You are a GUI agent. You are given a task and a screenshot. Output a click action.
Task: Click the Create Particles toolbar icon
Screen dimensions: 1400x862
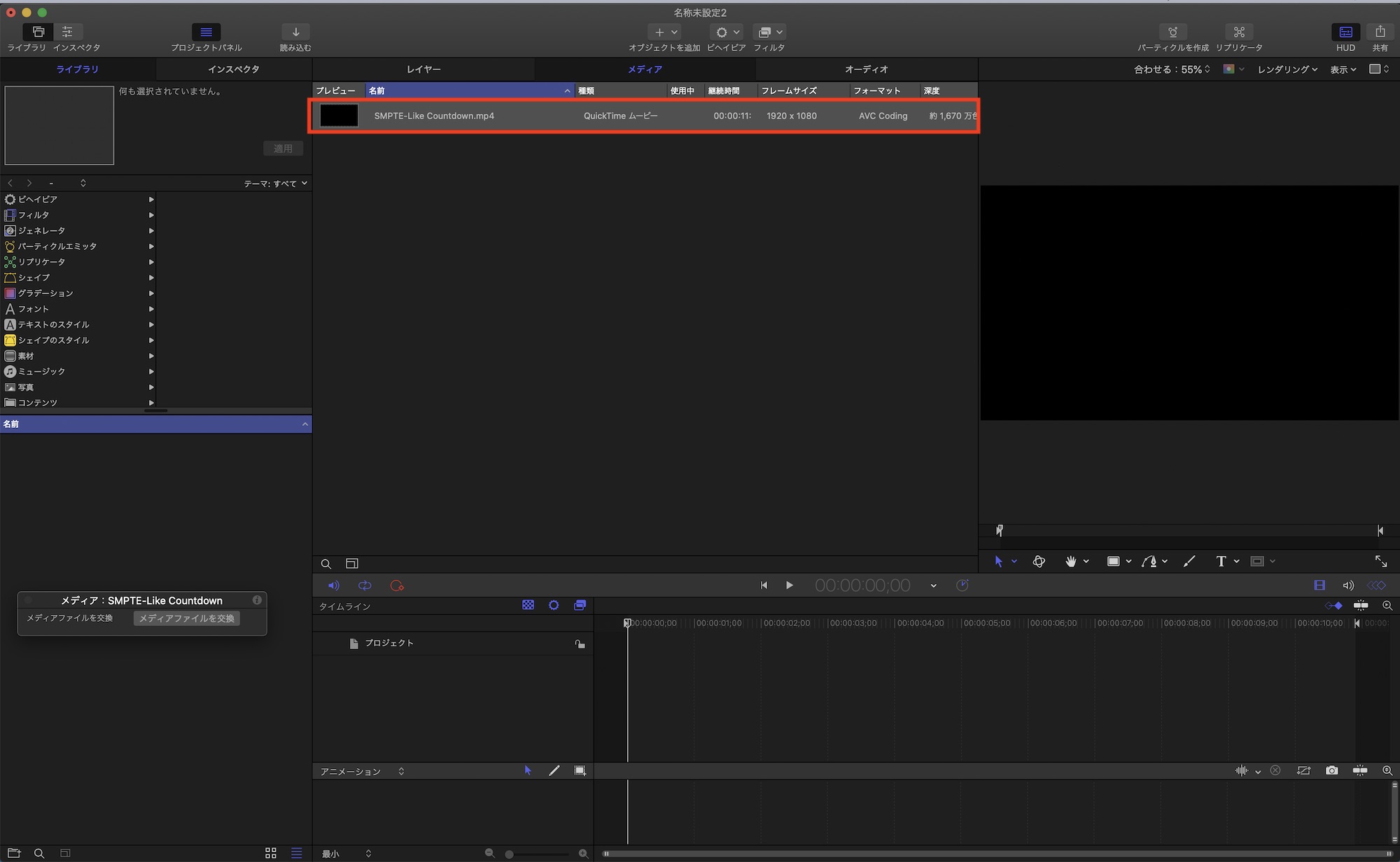(1172, 32)
